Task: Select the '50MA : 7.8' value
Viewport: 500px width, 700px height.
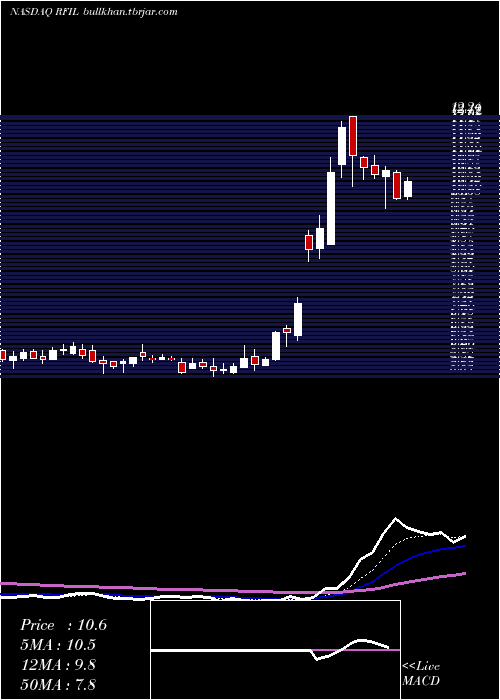Action: 58,684
